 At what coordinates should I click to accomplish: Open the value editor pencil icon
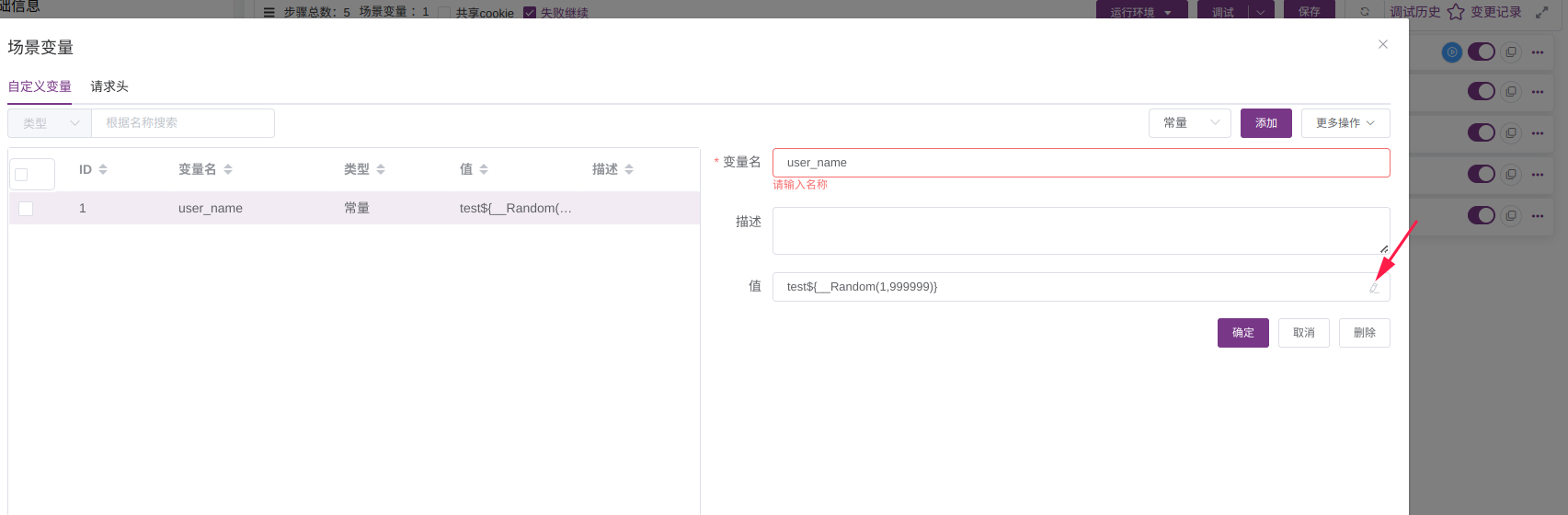pos(1374,288)
